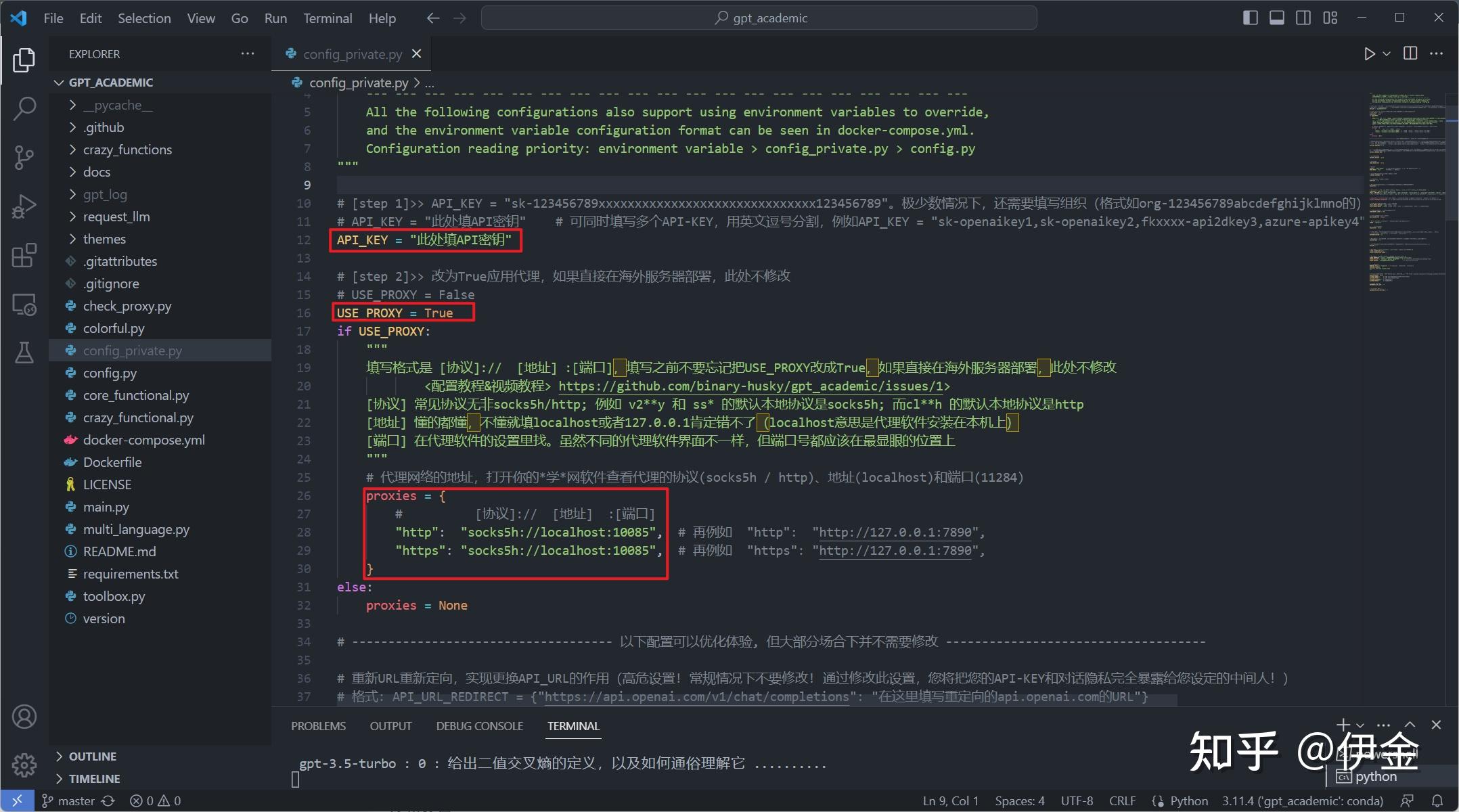Click the Accounts icon in the activity bar
Screen dimensions: 1459x812
[x=24, y=716]
